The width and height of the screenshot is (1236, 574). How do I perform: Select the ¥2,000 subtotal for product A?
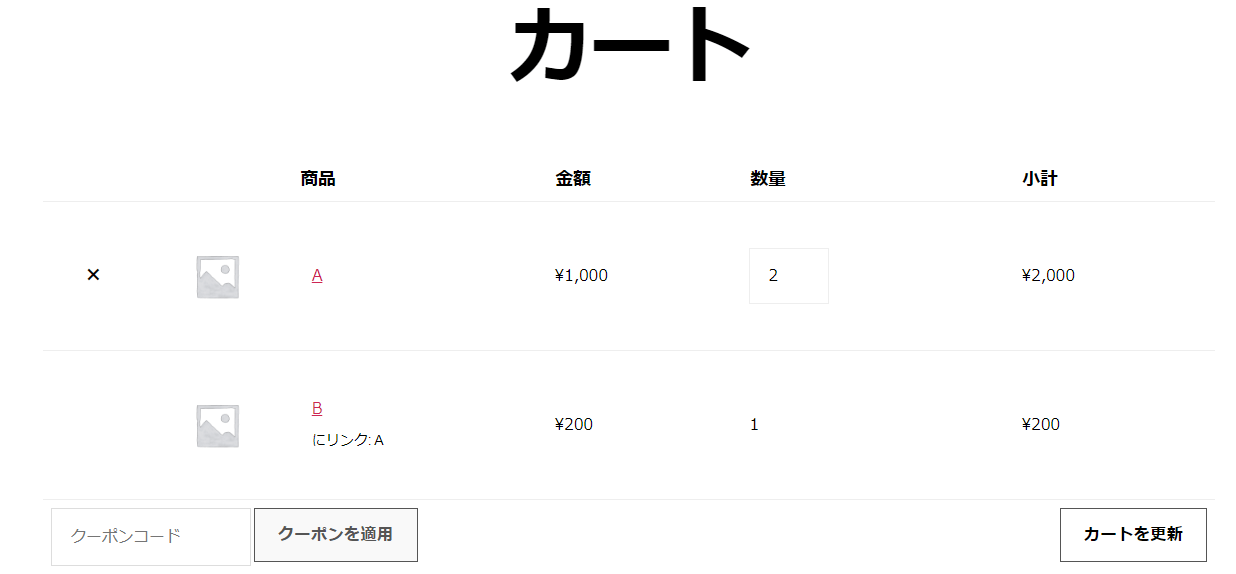pos(1048,275)
